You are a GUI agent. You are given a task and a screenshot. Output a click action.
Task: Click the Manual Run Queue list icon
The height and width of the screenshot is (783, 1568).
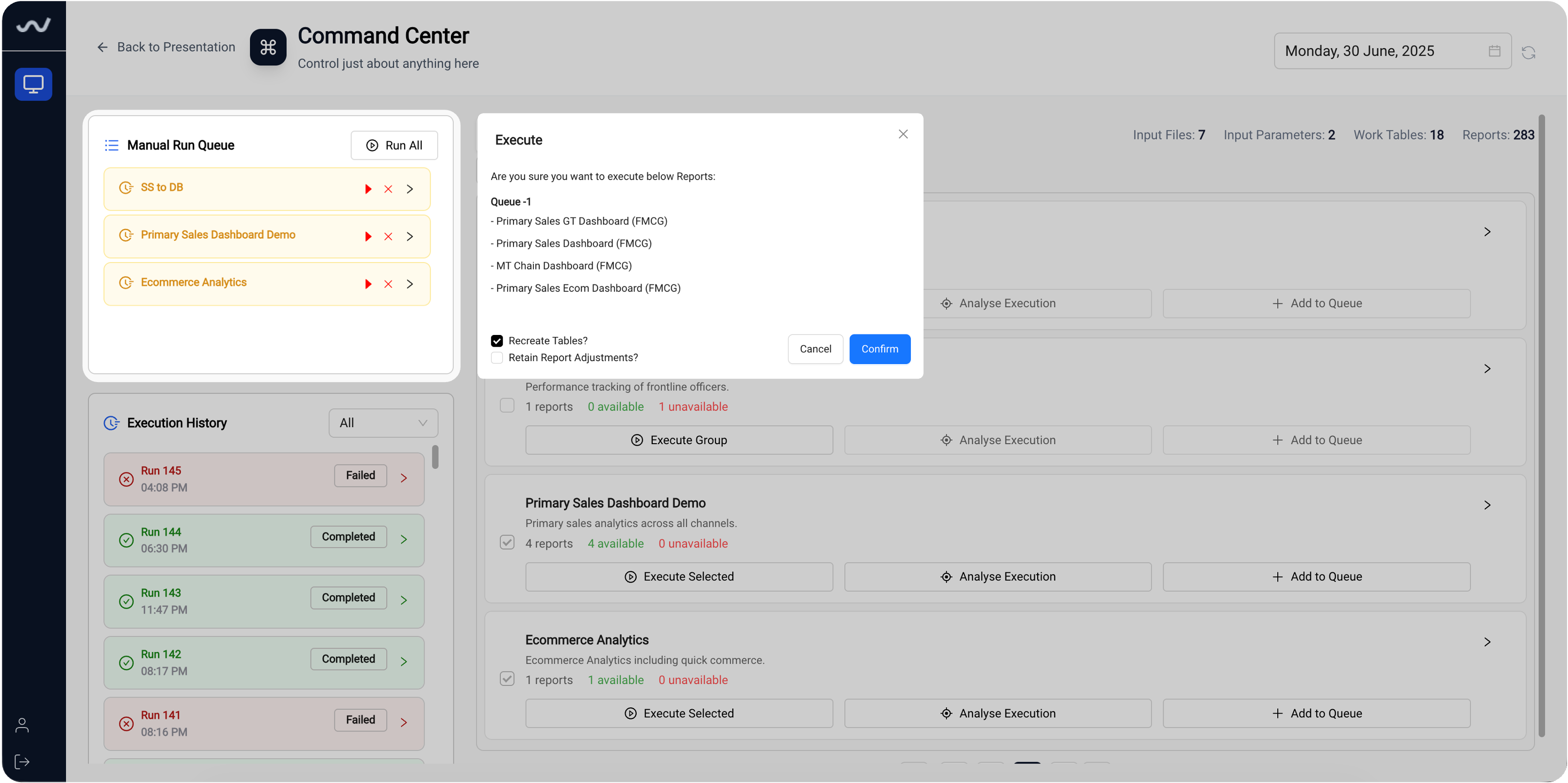(112, 145)
